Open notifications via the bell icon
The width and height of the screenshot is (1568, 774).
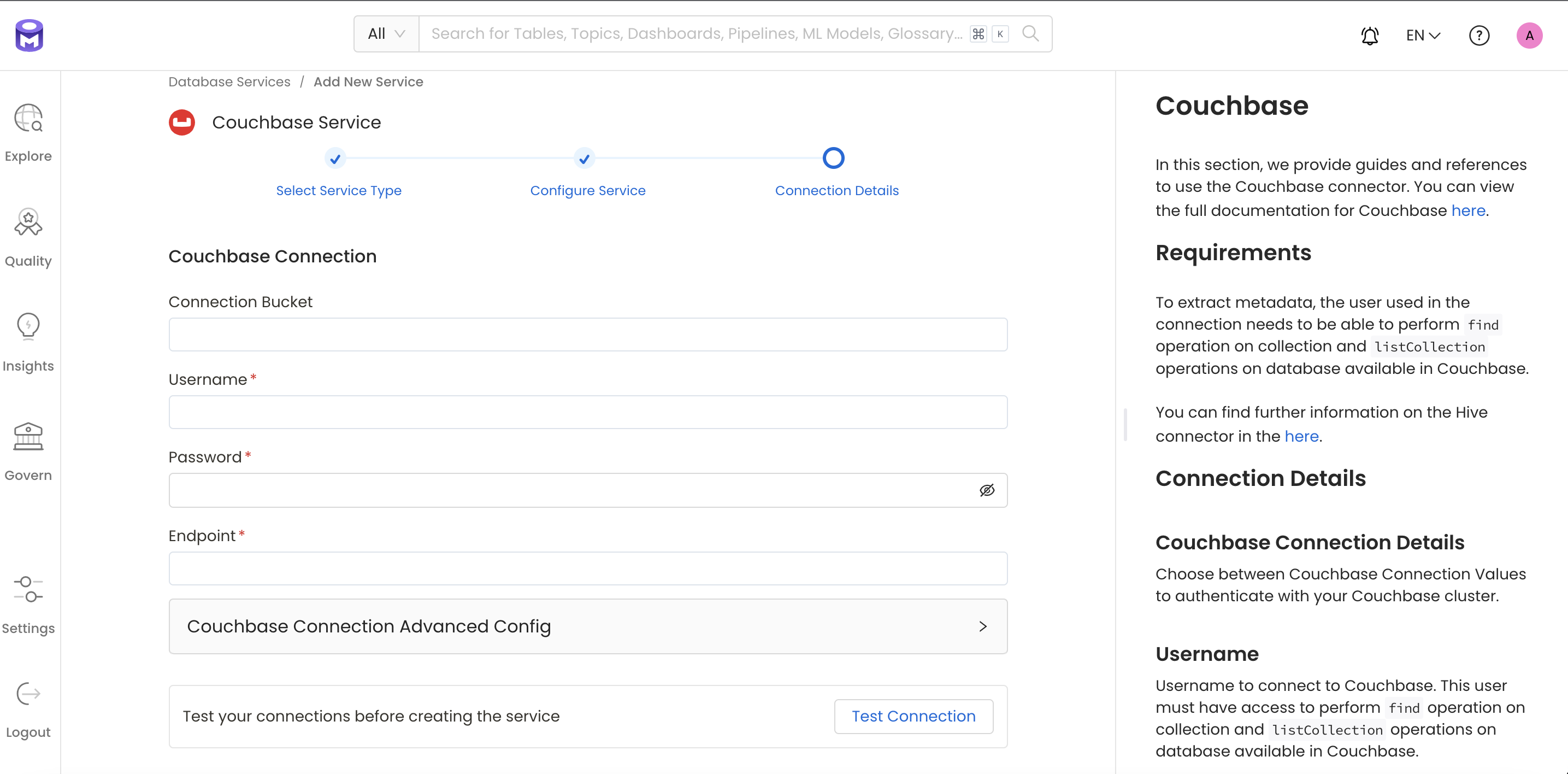pos(1370,36)
